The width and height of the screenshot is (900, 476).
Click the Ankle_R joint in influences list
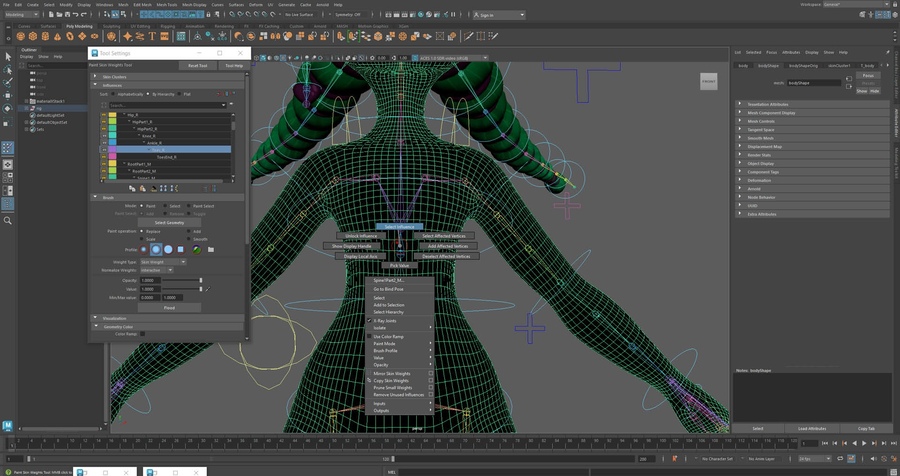point(154,143)
